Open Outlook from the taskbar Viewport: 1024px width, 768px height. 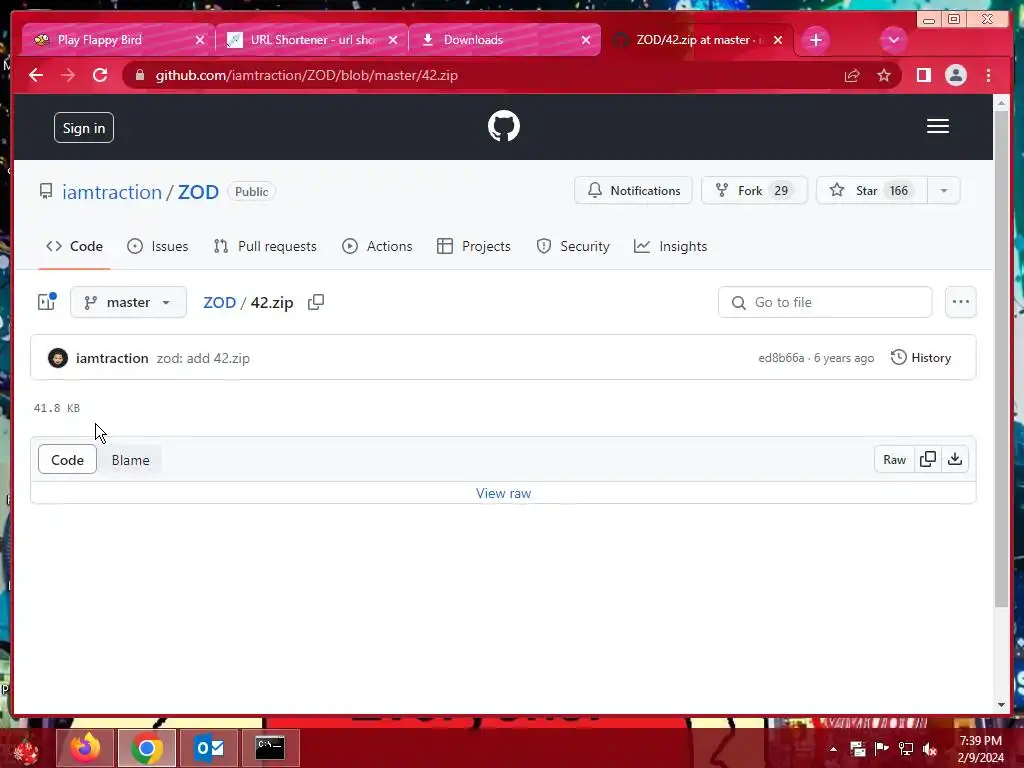point(210,747)
